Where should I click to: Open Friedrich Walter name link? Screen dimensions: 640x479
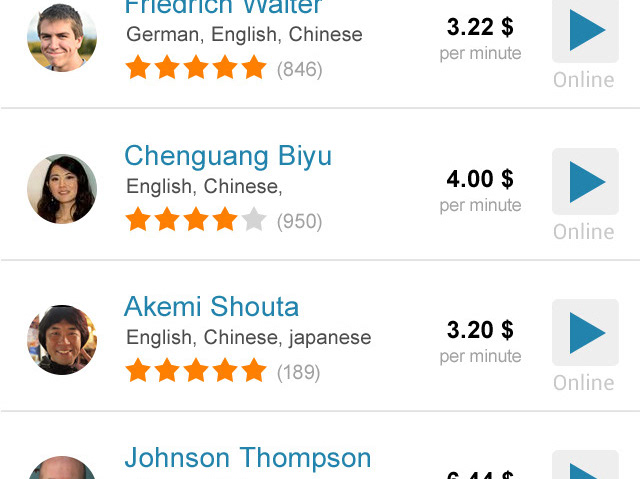click(x=223, y=7)
